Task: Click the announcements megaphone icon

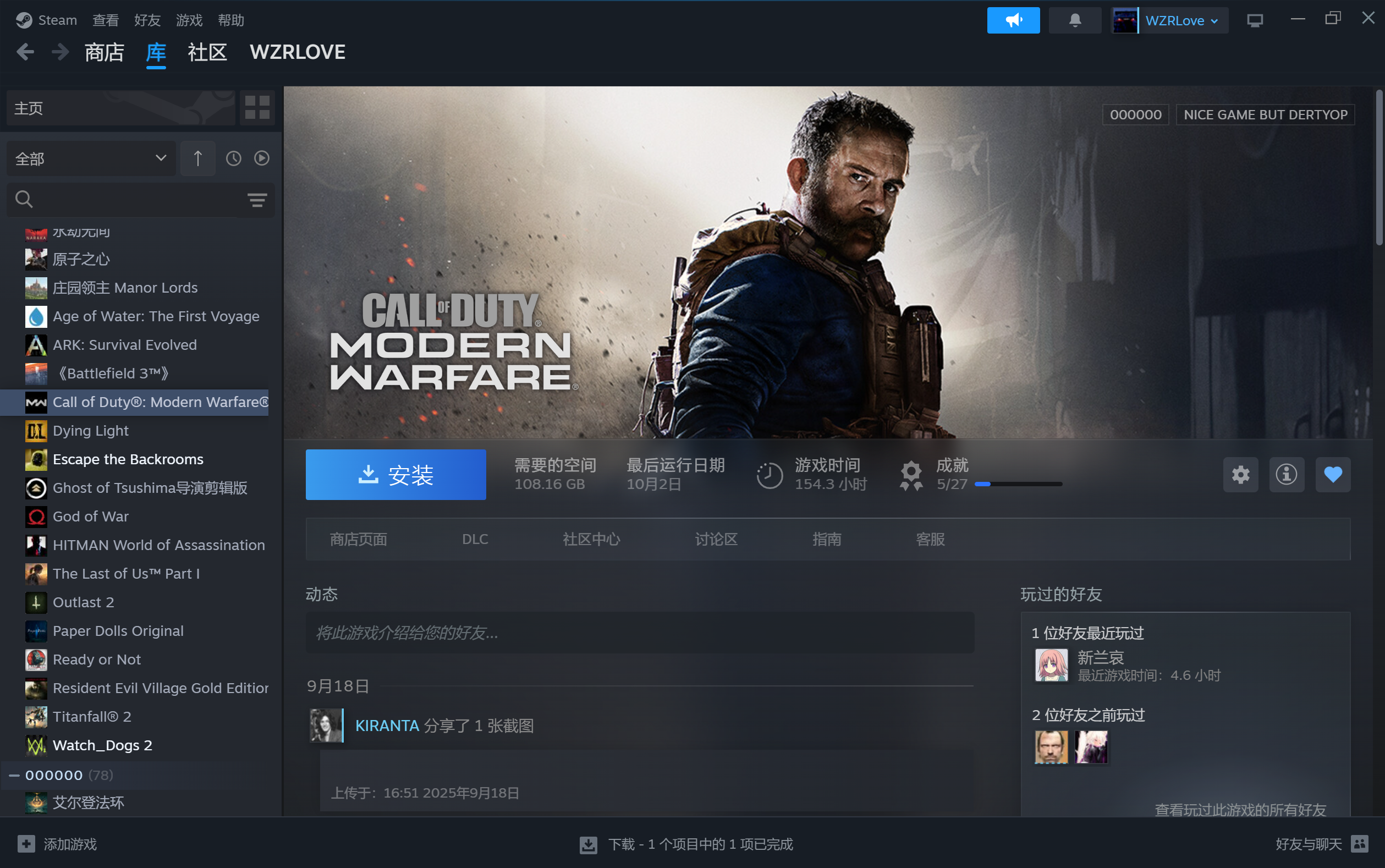Action: [x=1013, y=21]
